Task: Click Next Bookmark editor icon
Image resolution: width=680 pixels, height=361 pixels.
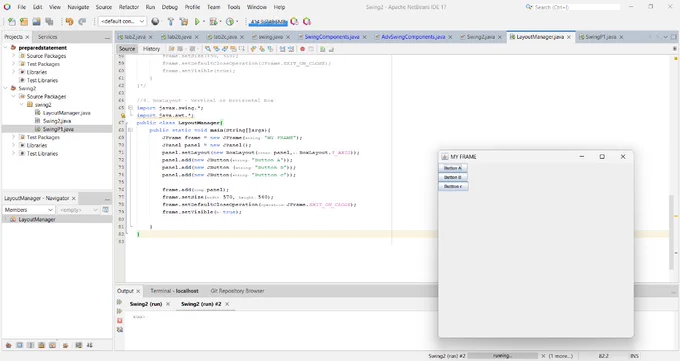Action: click(262, 49)
